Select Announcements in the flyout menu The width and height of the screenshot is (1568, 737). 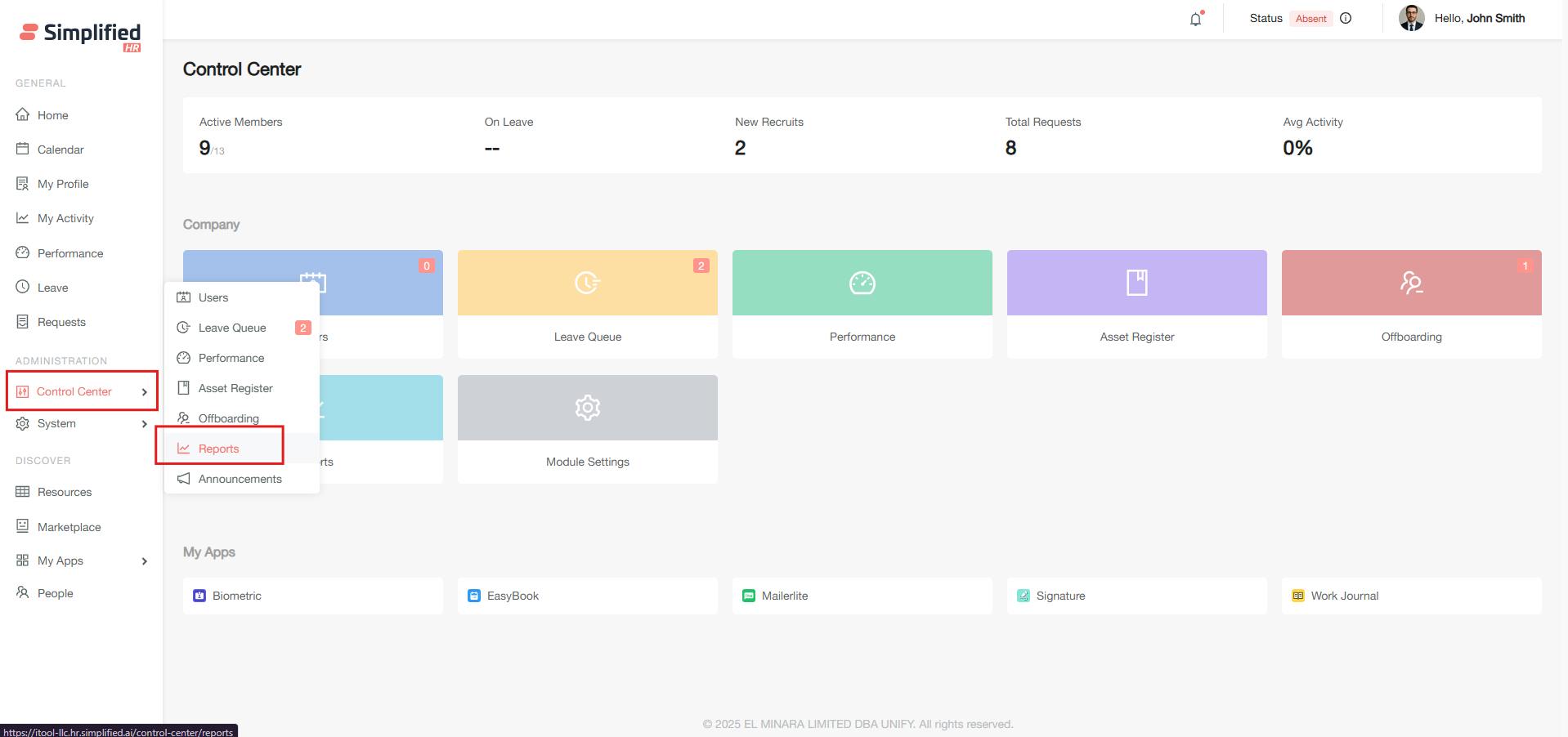coord(240,479)
